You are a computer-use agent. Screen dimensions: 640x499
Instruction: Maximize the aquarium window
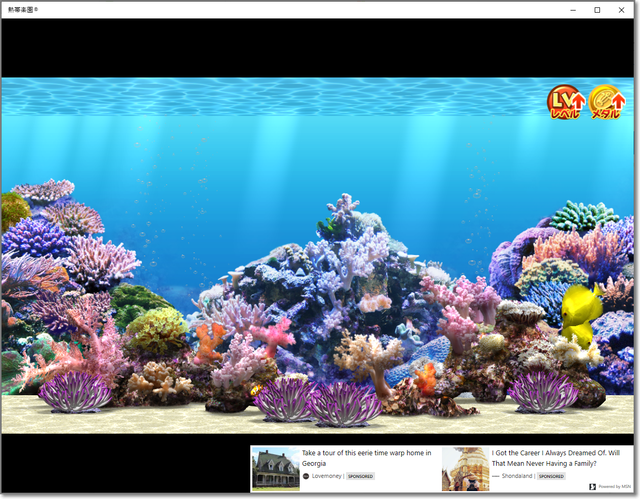pos(597,9)
